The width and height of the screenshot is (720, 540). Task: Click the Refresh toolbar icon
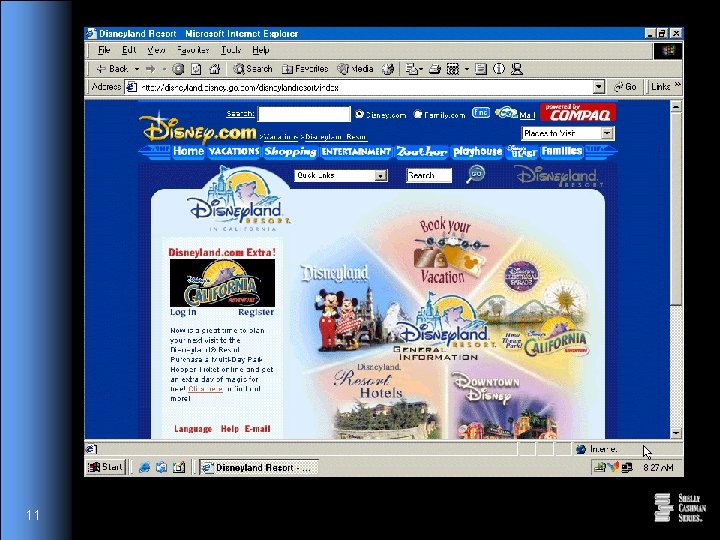click(196, 69)
